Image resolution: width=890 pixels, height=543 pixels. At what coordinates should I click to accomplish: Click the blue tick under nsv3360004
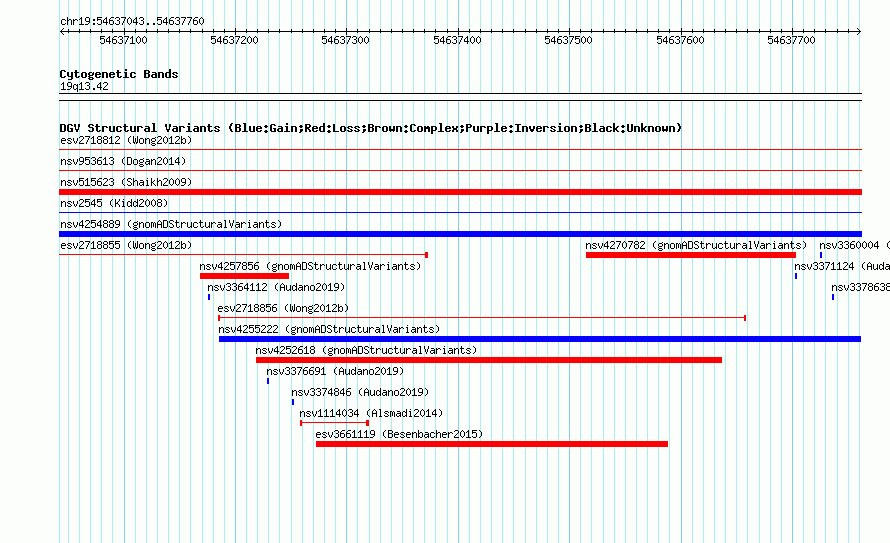821,255
